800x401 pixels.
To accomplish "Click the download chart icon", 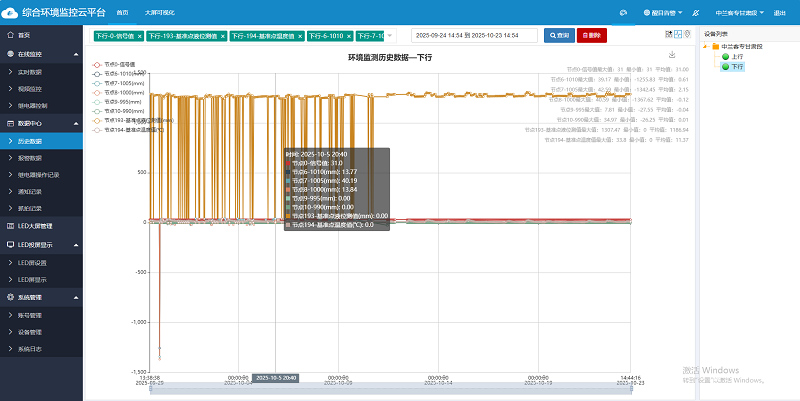I will [672, 55].
